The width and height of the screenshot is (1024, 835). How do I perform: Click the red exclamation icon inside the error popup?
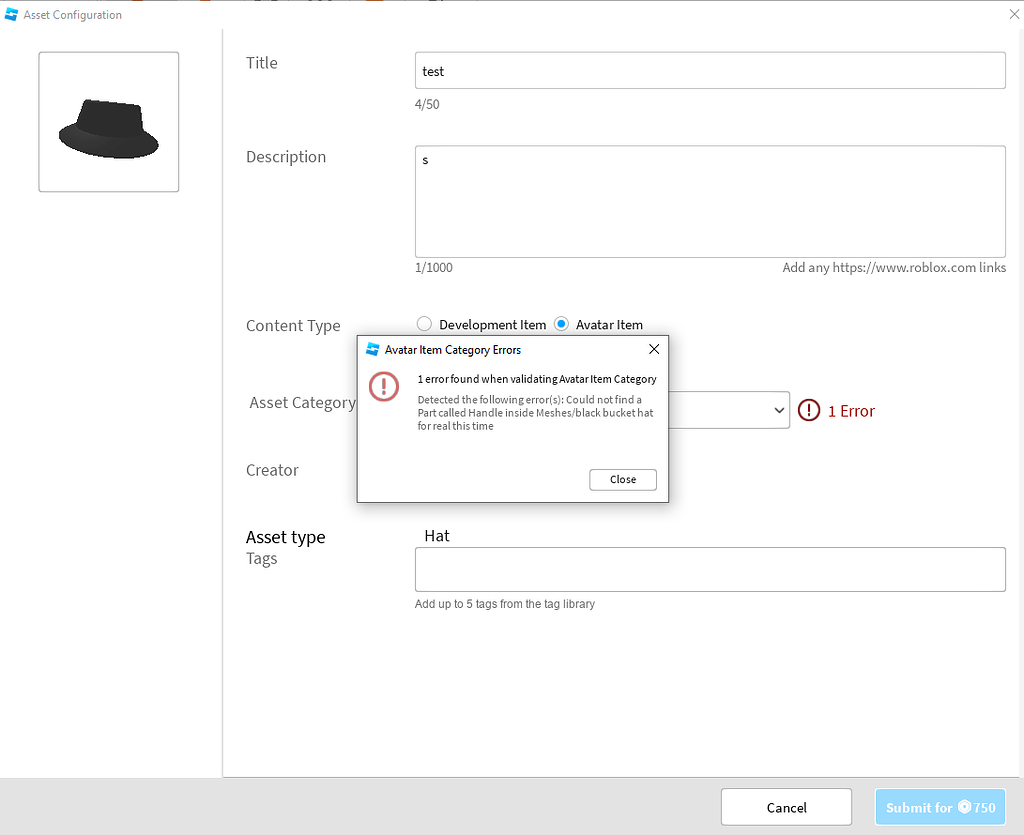(383, 386)
